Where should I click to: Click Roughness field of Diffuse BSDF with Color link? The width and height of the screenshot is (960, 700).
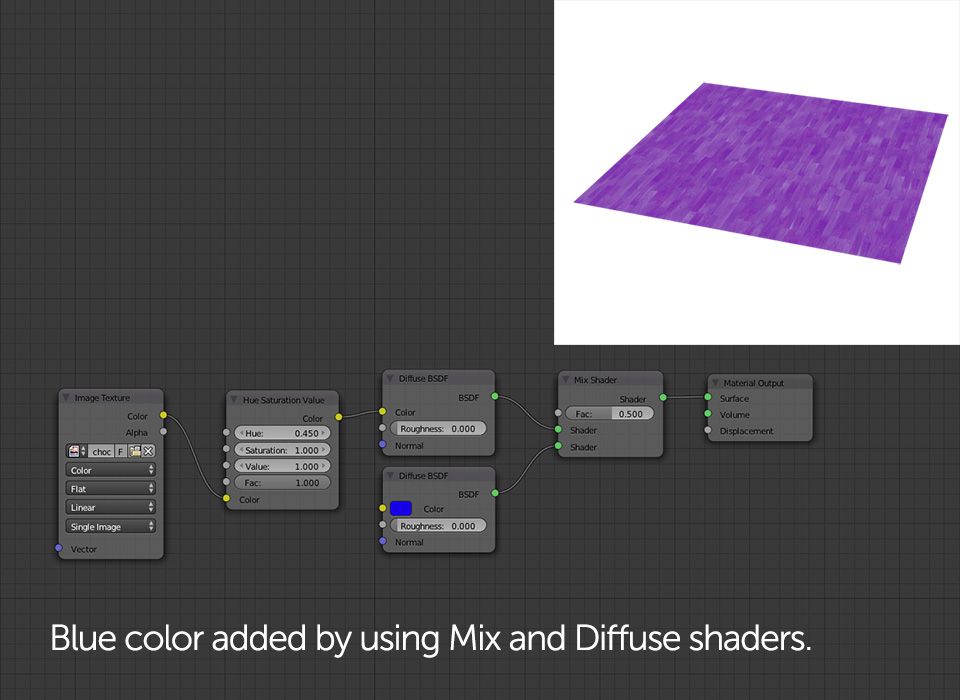tap(438, 428)
